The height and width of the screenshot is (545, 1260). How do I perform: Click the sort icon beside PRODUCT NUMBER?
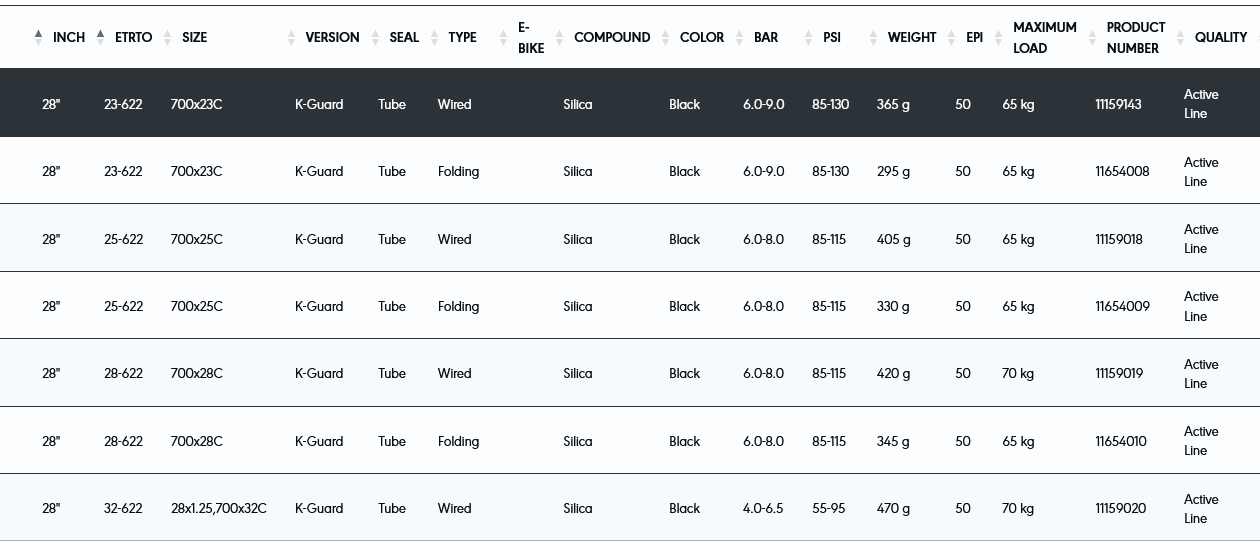(1092, 37)
